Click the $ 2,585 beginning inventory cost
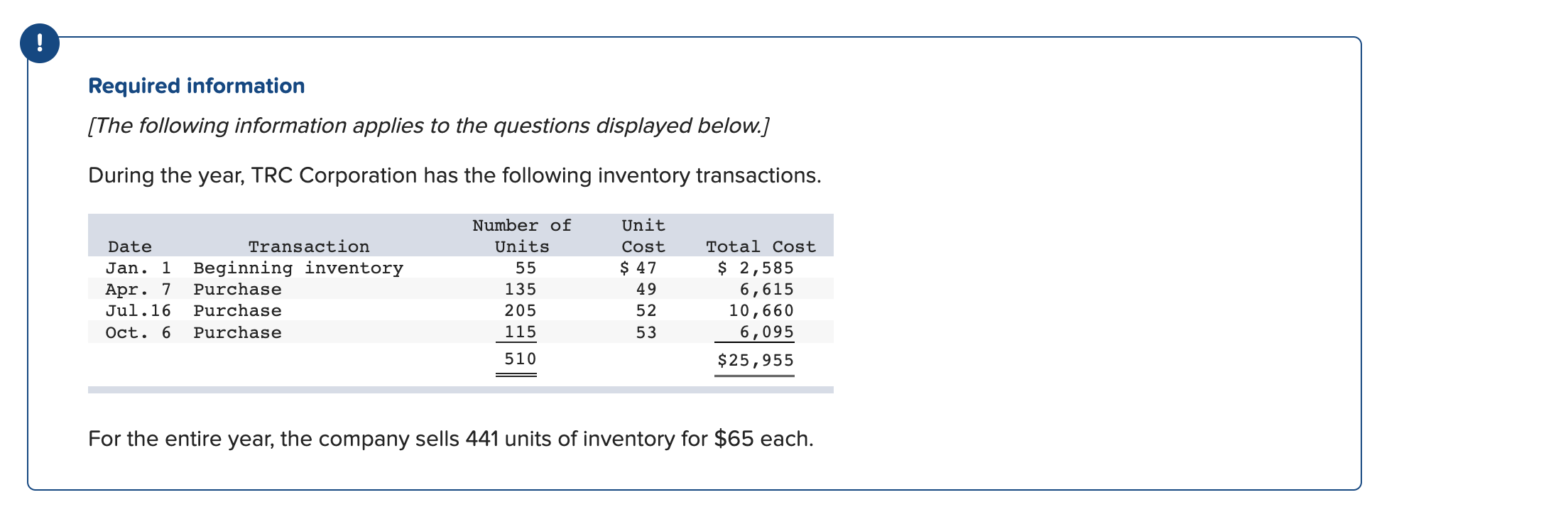Screen dimensions: 1568x507 [756, 268]
